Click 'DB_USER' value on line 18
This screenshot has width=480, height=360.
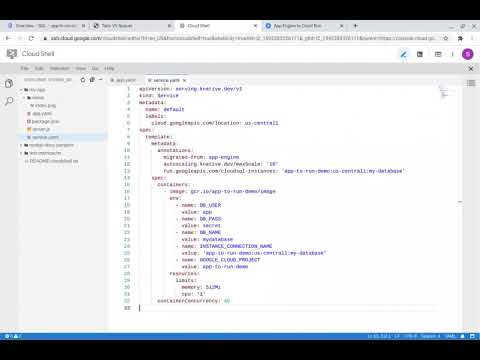(210, 205)
